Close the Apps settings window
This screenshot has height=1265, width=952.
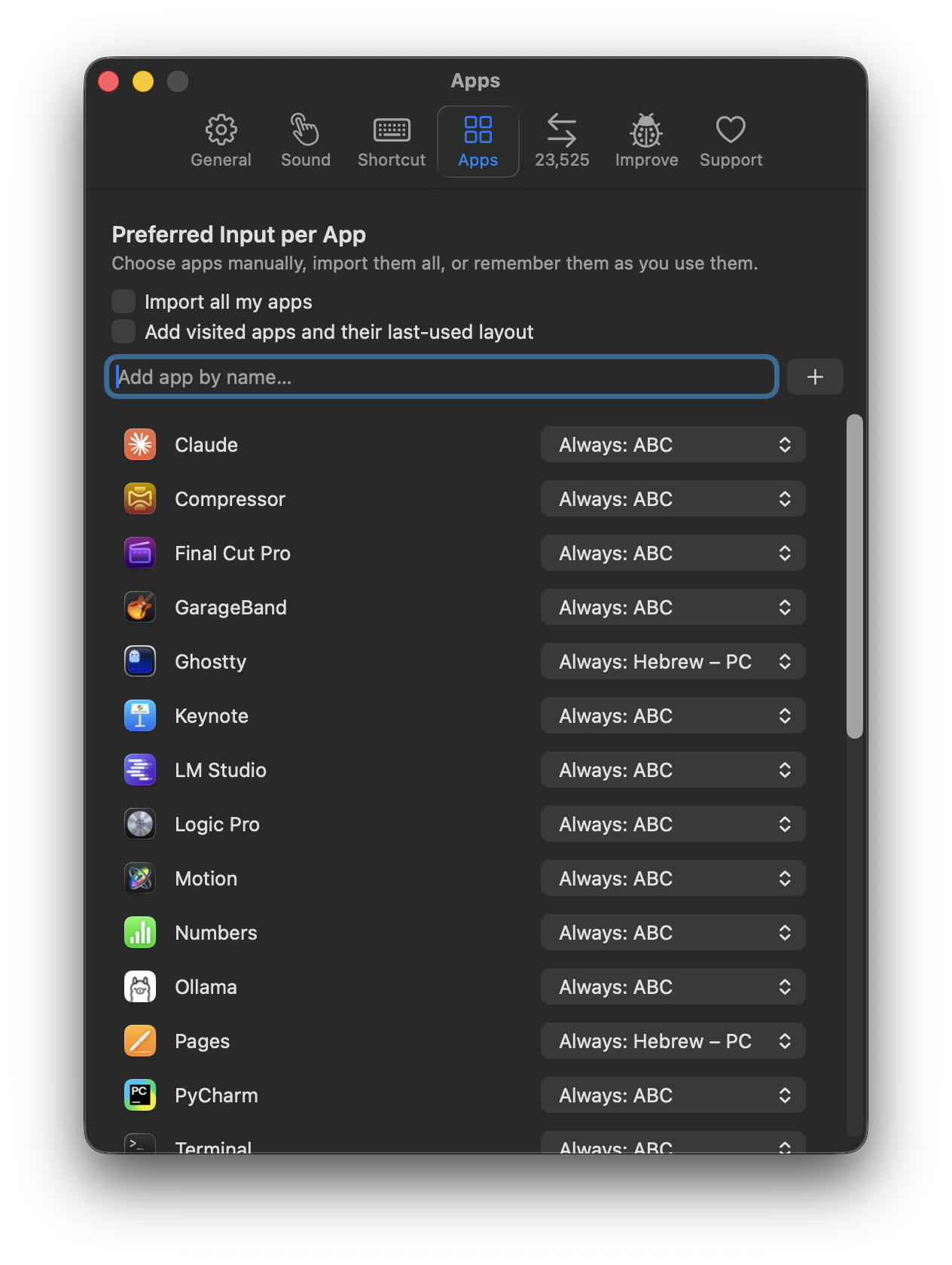108,81
